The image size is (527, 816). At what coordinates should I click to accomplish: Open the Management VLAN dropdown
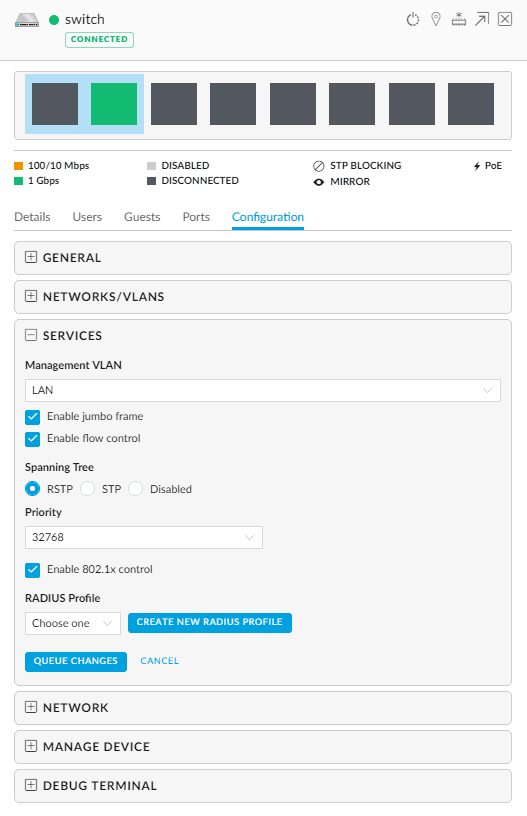(x=263, y=390)
